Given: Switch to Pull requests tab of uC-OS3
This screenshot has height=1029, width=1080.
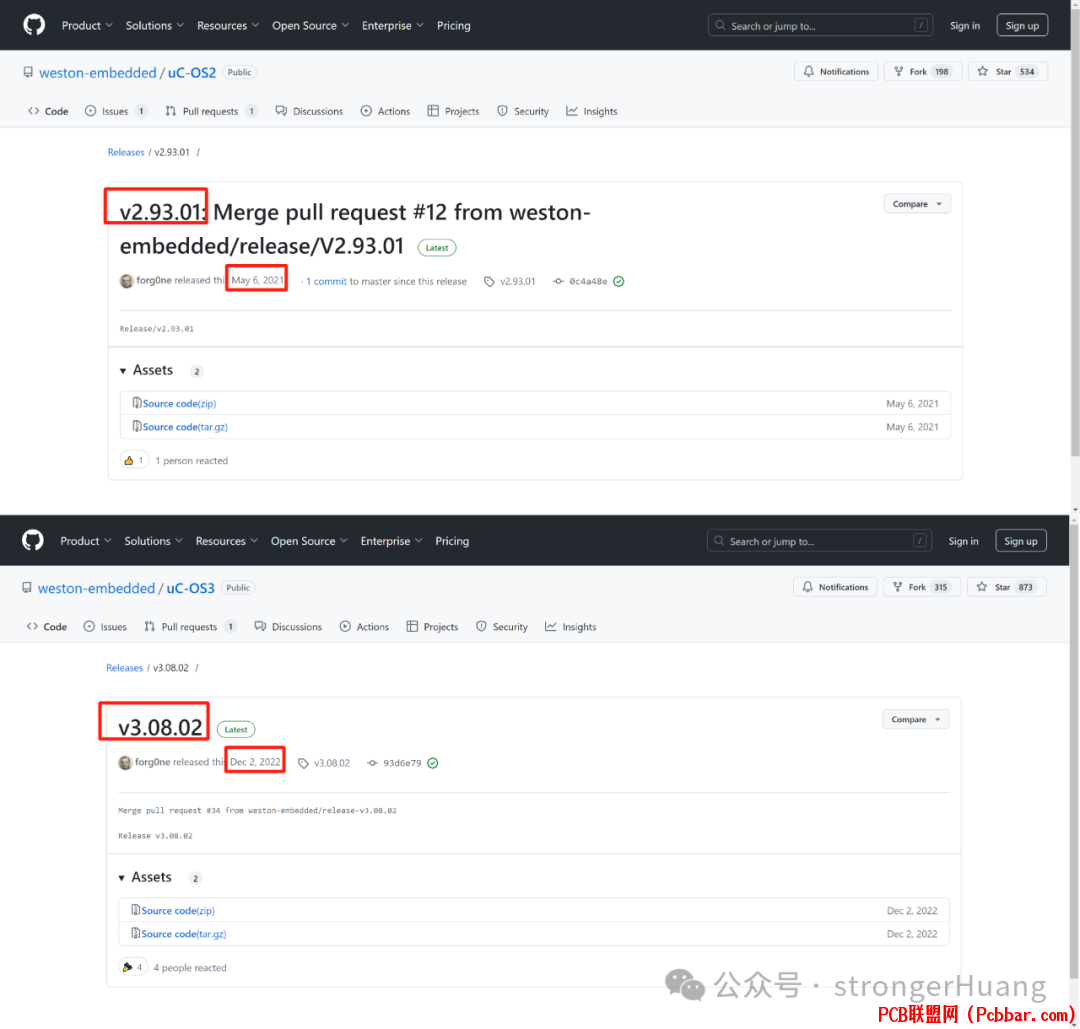Looking at the screenshot, I should point(189,626).
